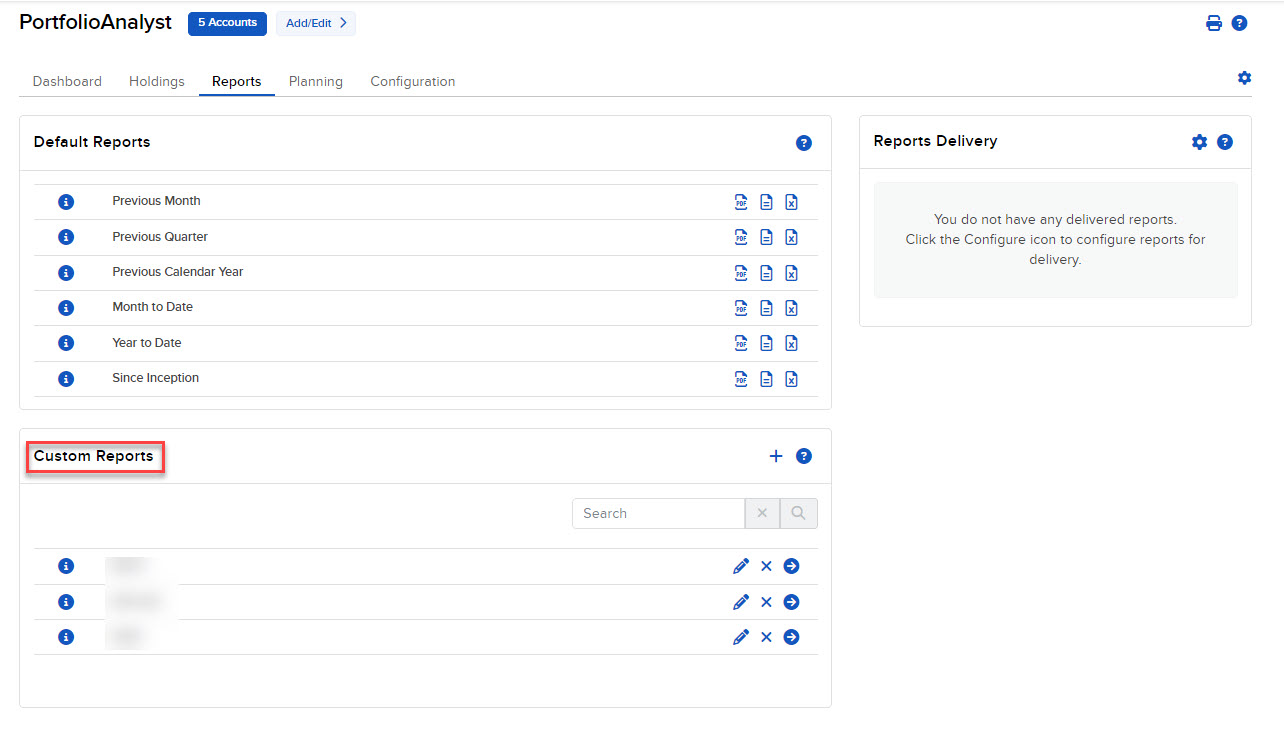The height and width of the screenshot is (730, 1284).
Task: Open the Planning tab
Action: coord(315,81)
